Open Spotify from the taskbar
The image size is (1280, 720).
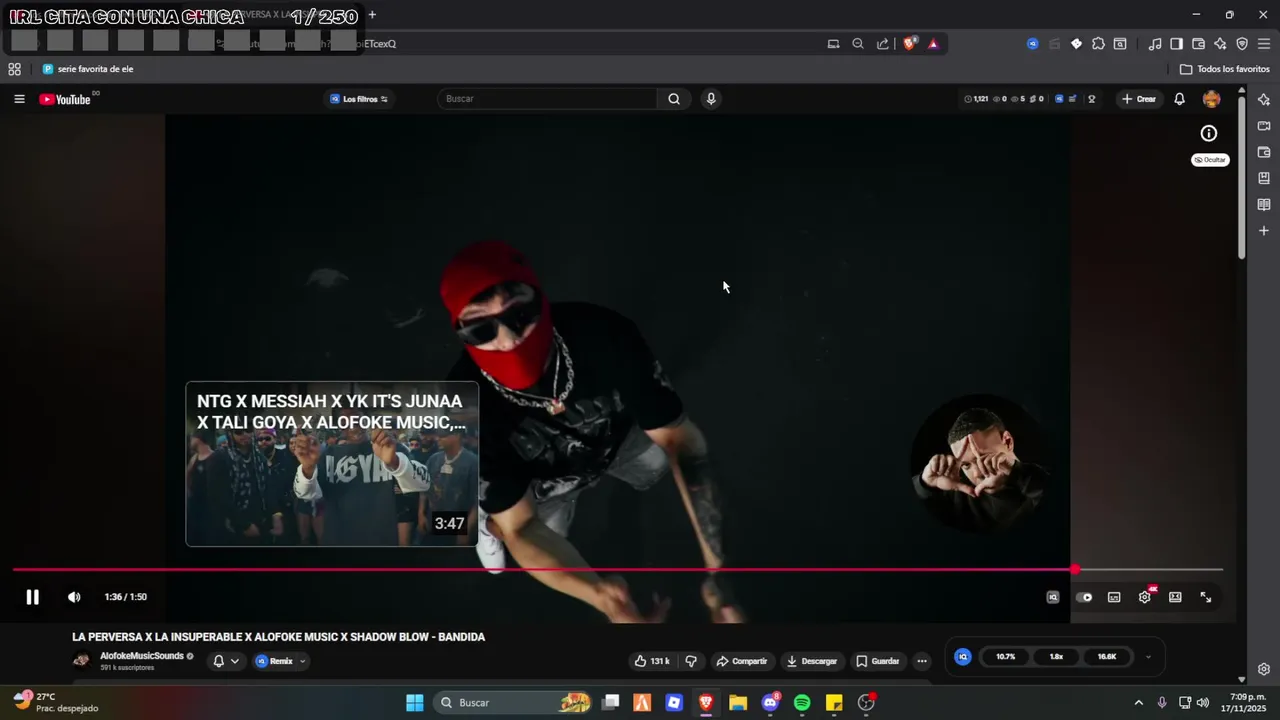coord(802,703)
